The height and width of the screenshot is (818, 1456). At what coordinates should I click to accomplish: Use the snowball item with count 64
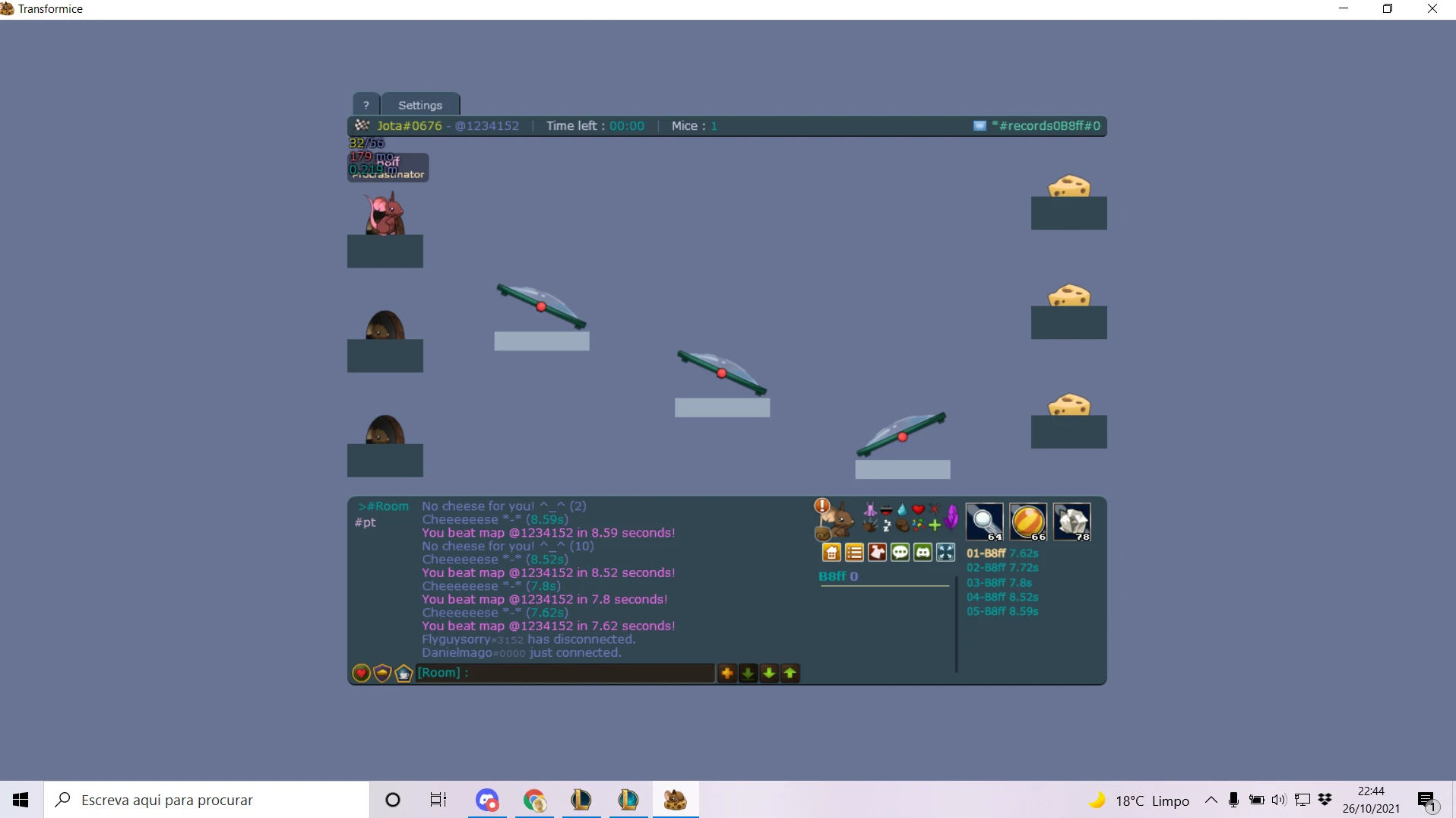(x=985, y=522)
